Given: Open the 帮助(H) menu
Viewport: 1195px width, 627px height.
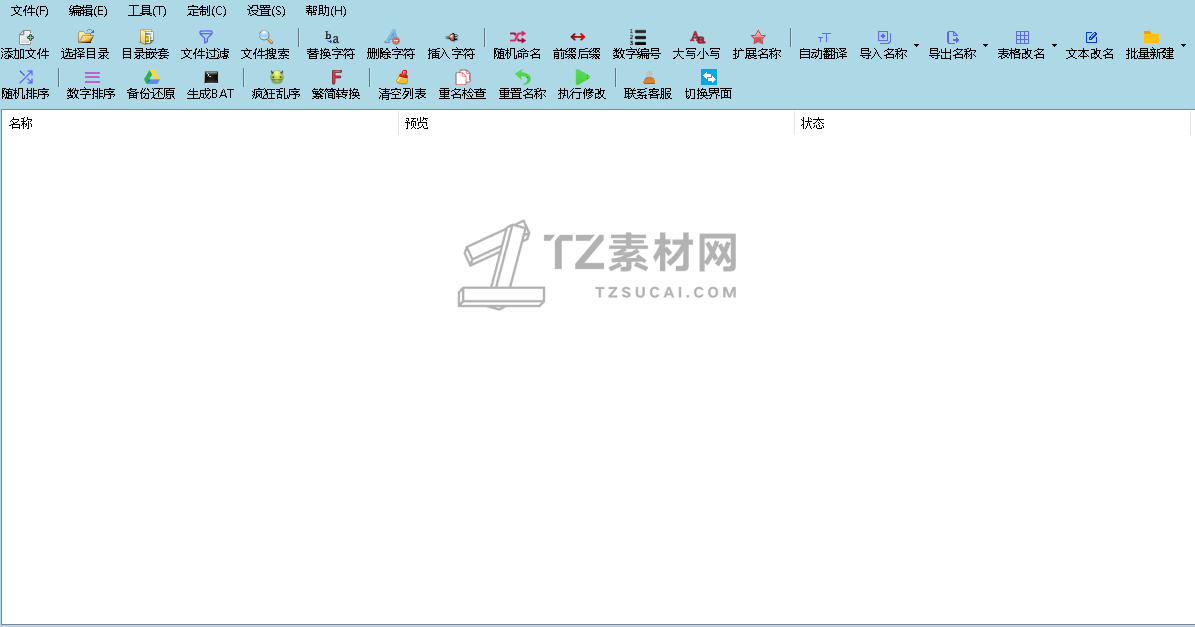Looking at the screenshot, I should point(325,11).
